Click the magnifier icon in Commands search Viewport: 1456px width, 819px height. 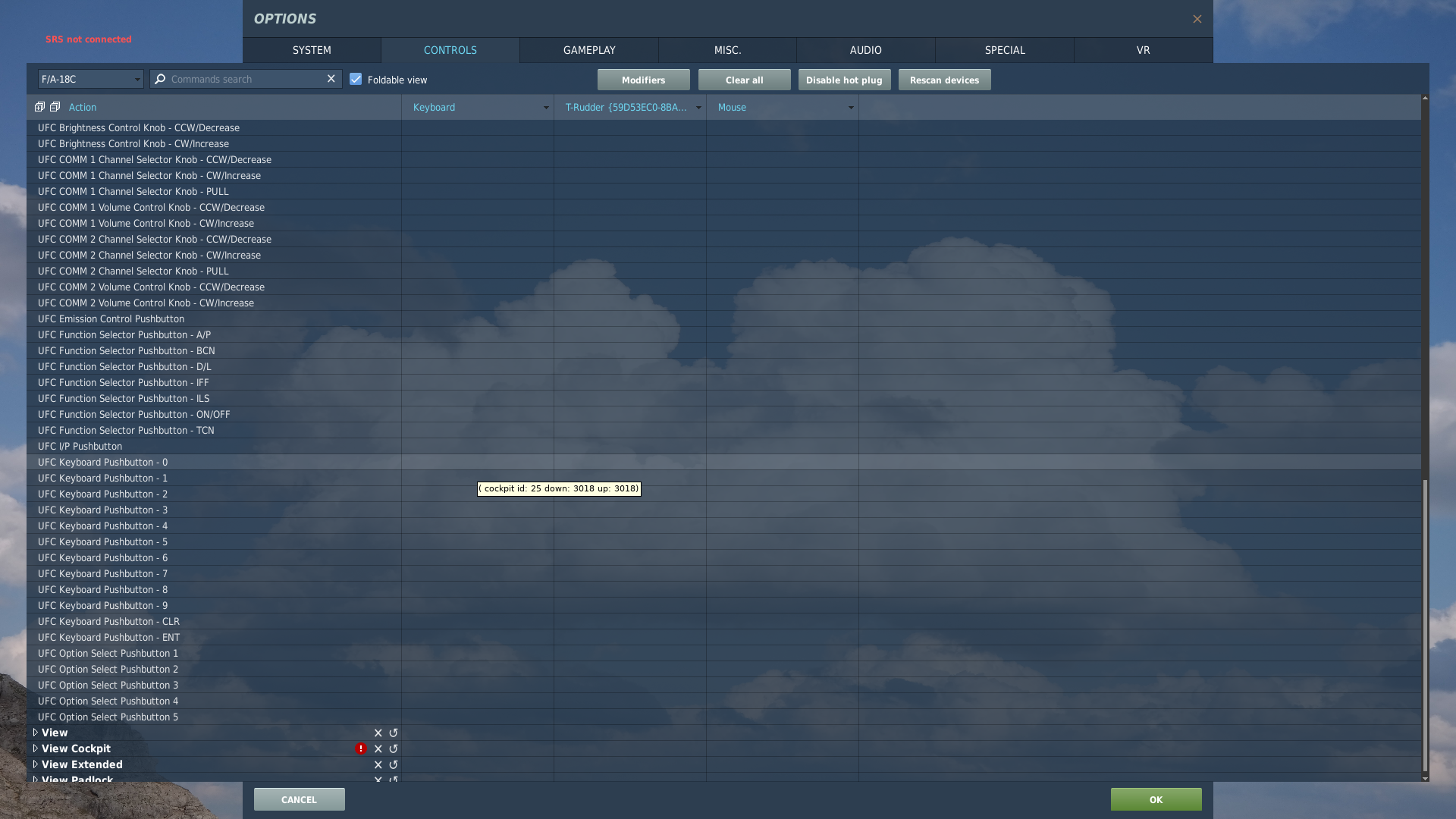[160, 79]
